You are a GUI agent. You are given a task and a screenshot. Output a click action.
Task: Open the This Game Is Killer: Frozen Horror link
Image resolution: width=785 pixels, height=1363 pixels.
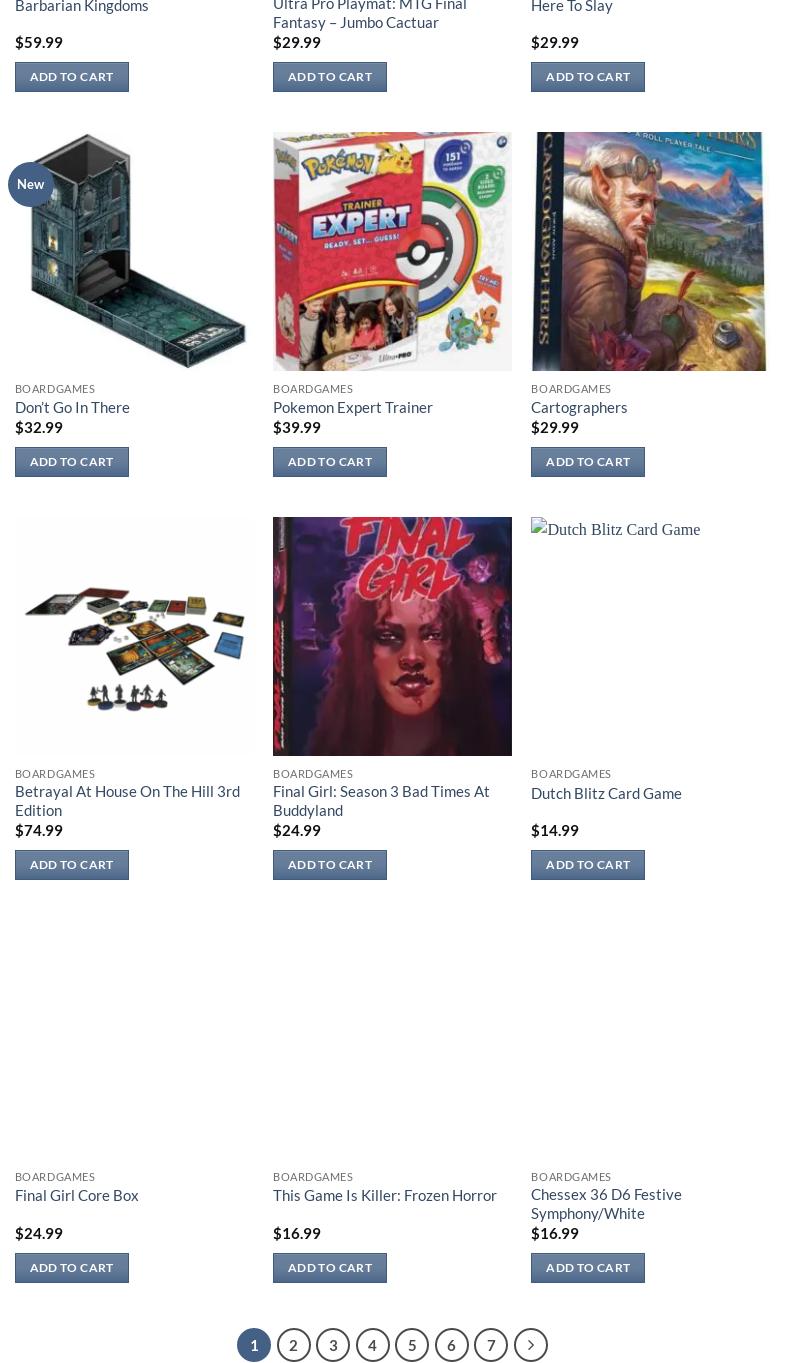coord(385,1195)
